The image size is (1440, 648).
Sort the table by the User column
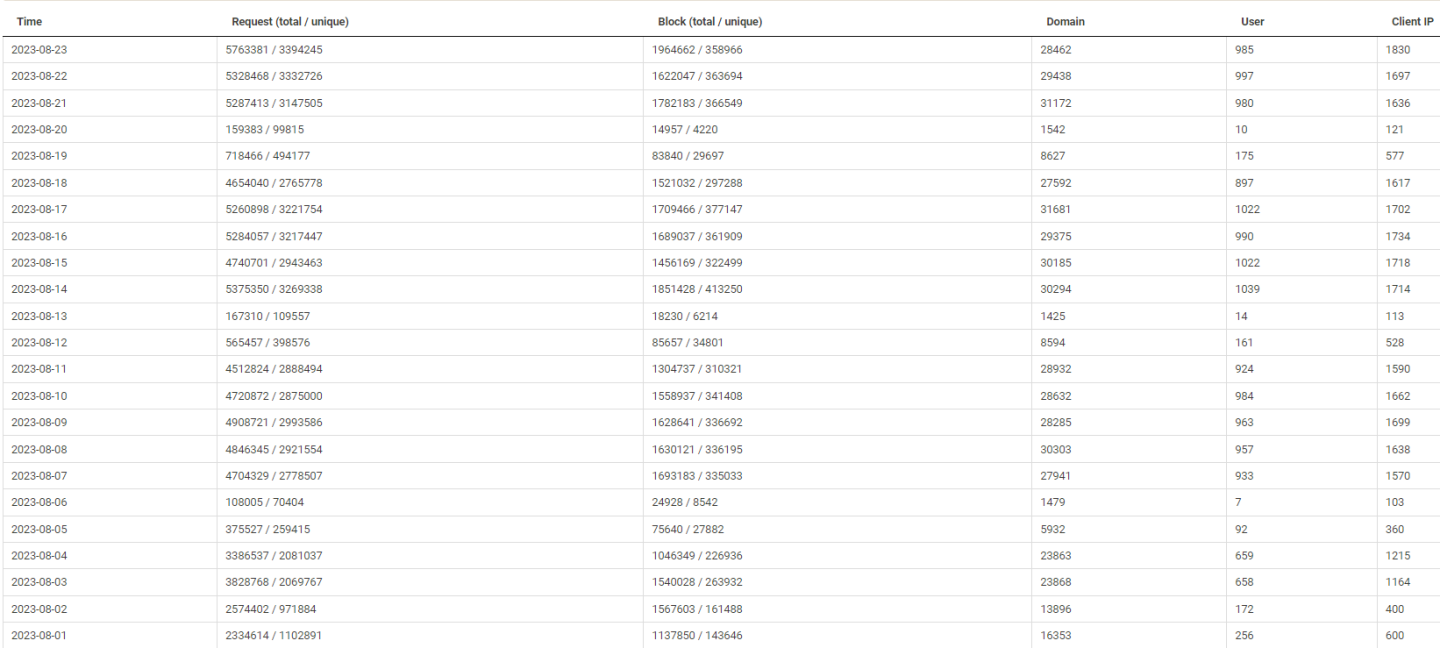(x=1253, y=21)
